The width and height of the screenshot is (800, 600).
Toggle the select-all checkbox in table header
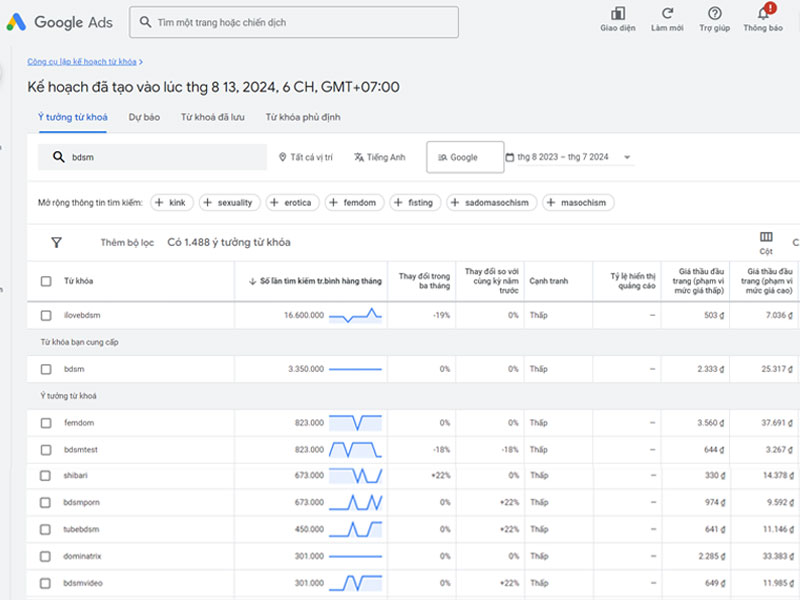pyautogui.click(x=46, y=281)
